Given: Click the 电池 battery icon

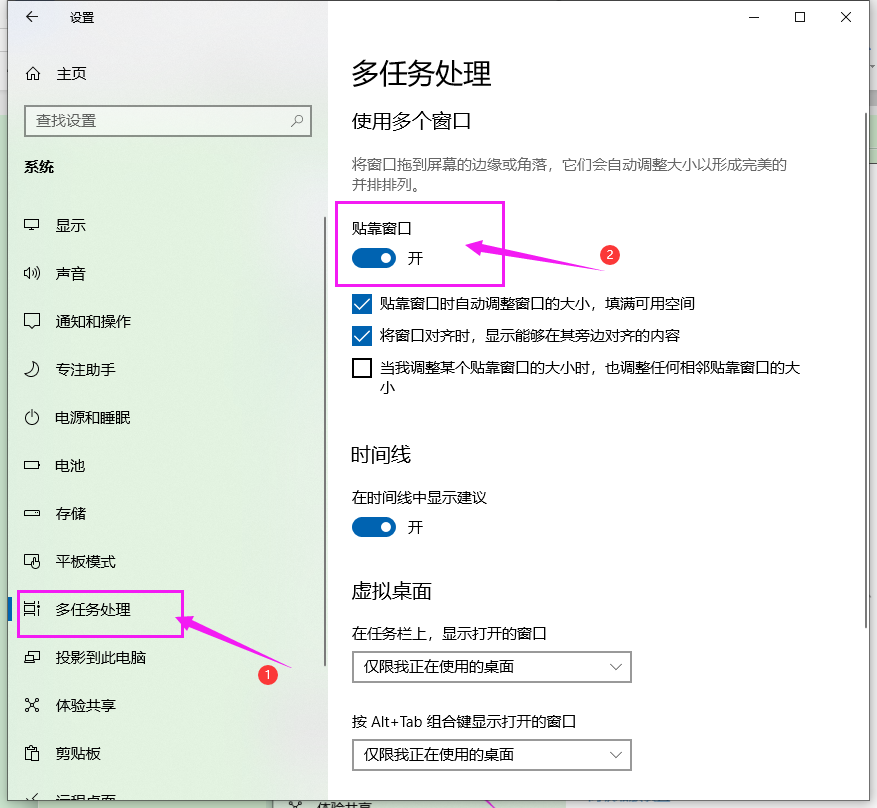Looking at the screenshot, I should click(x=32, y=465).
